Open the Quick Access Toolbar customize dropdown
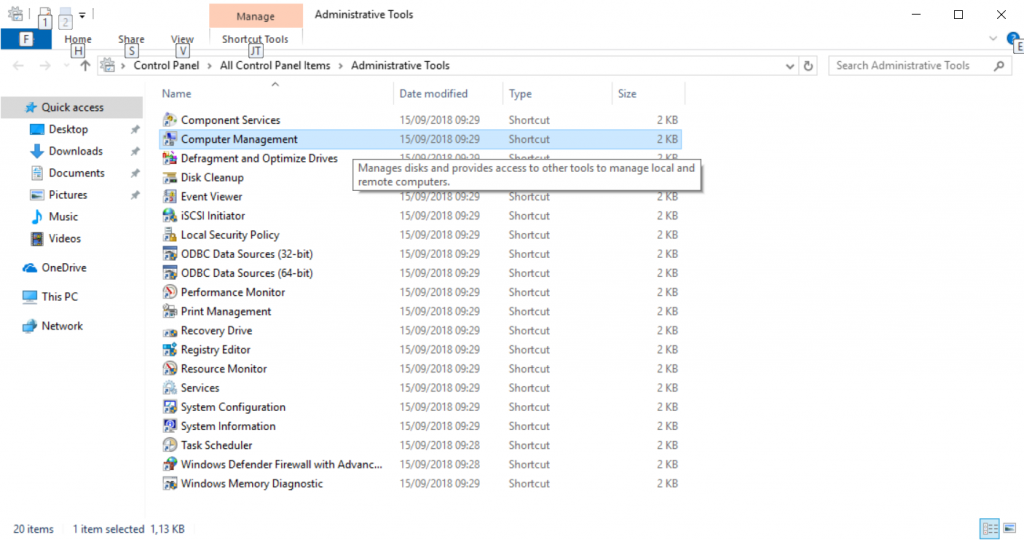Image resolution: width=1024 pixels, height=540 pixels. (x=82, y=14)
